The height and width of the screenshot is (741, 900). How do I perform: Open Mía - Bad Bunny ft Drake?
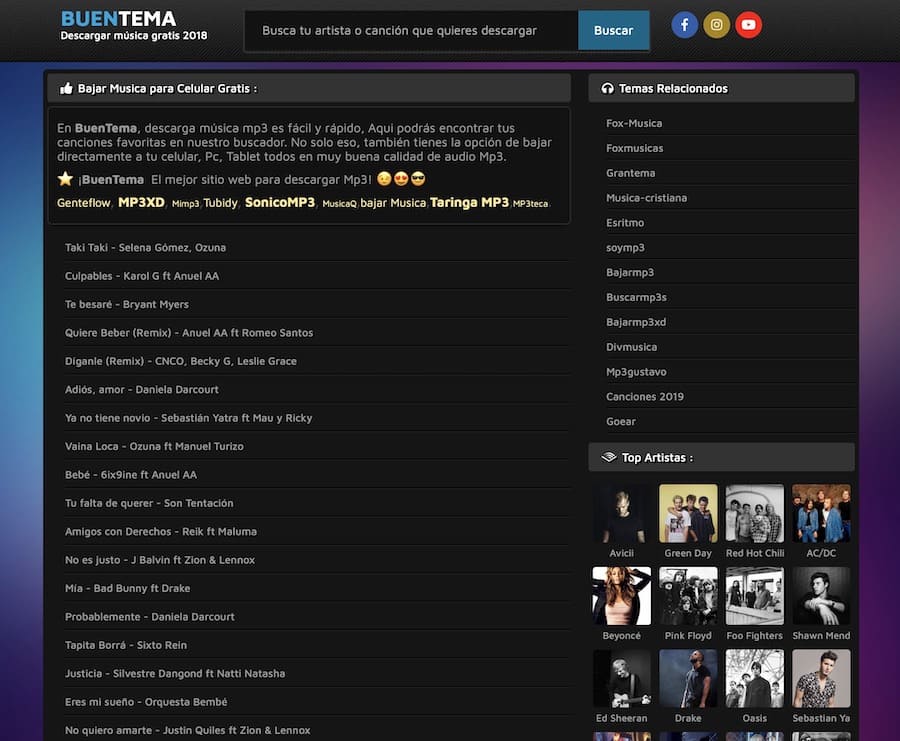pos(127,589)
